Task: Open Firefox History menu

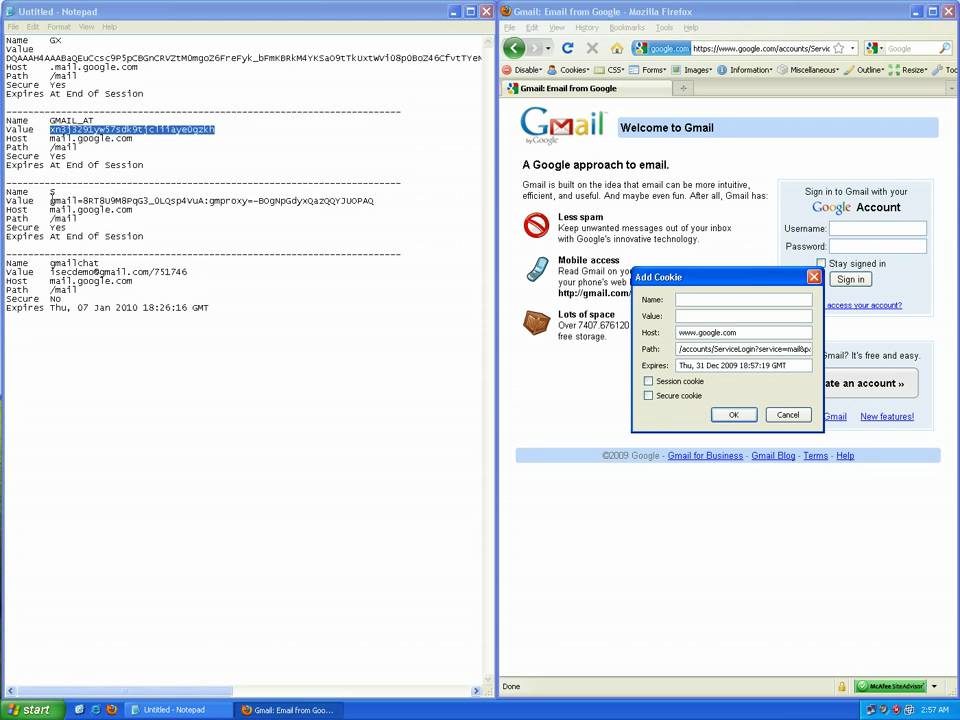Action: [587, 28]
